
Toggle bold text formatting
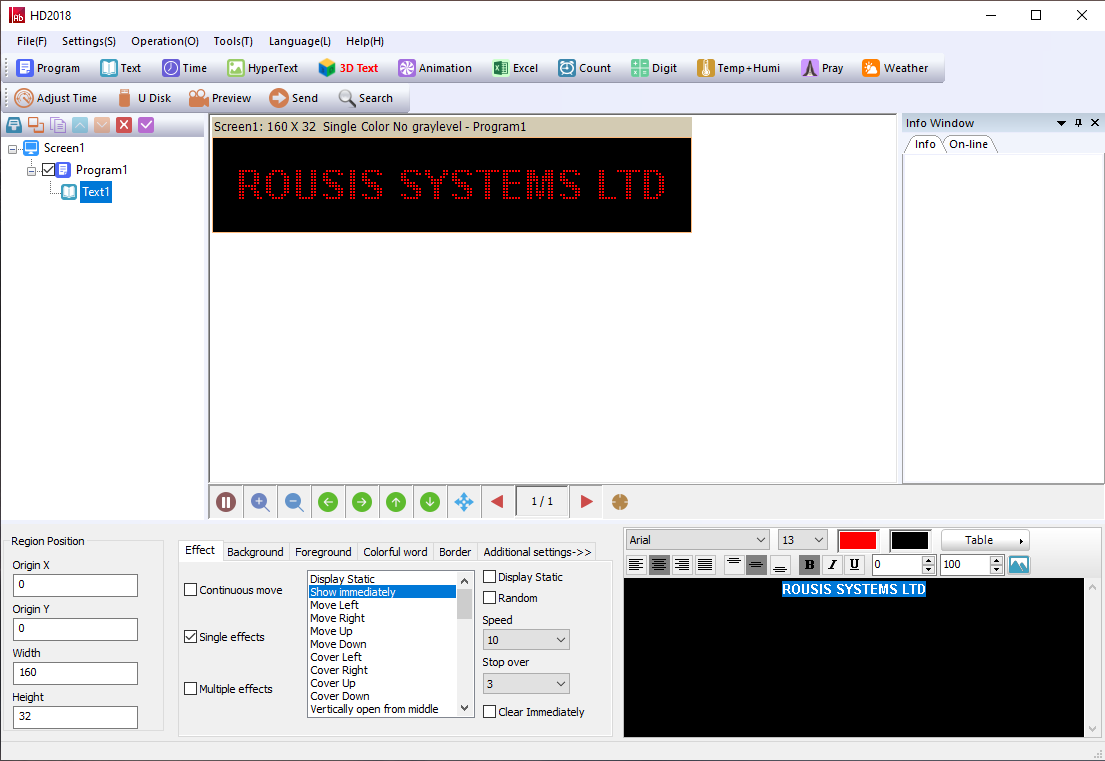pos(809,564)
